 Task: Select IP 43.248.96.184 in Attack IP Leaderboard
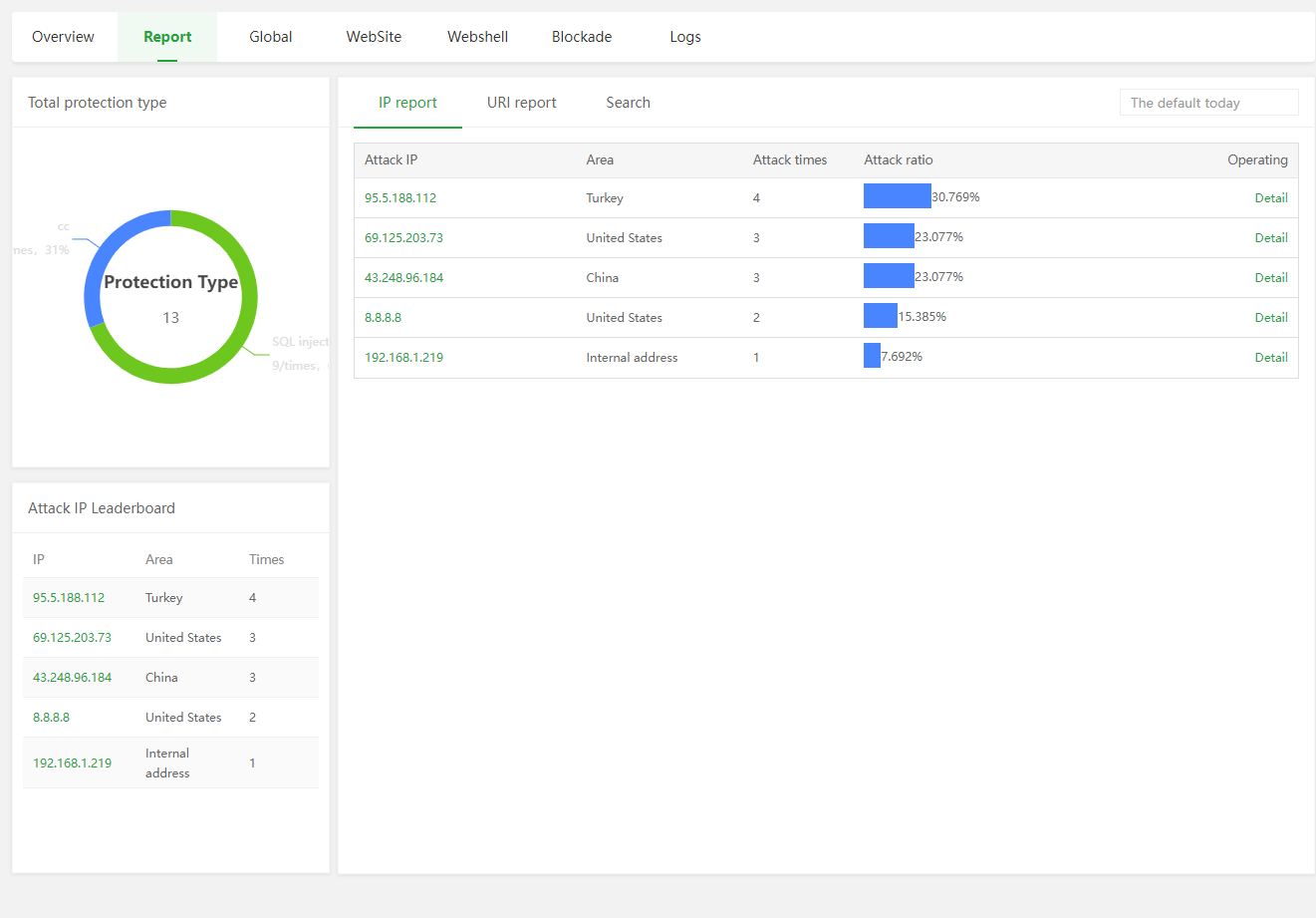tap(72, 678)
